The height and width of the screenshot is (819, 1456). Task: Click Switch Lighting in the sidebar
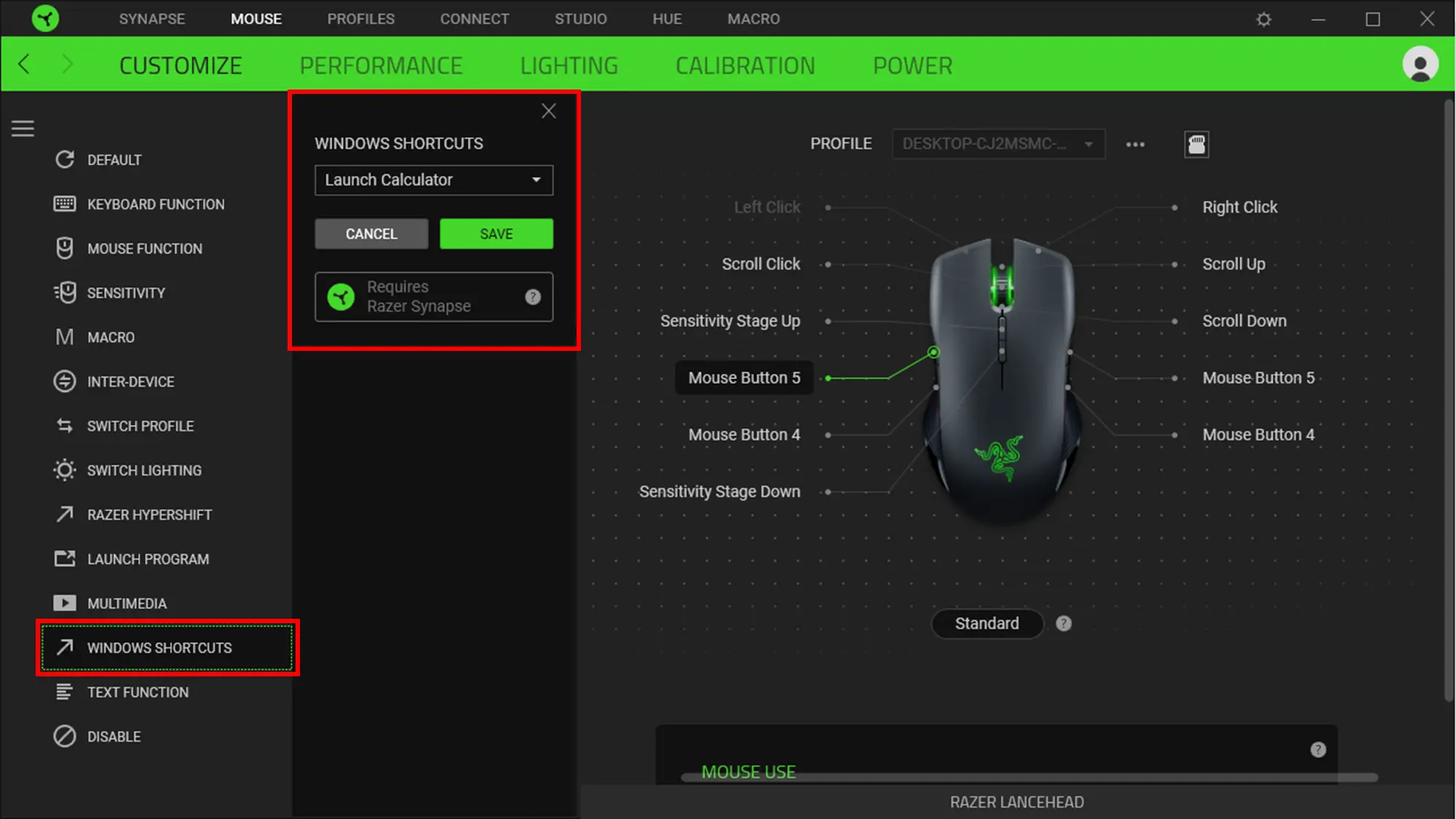(145, 470)
